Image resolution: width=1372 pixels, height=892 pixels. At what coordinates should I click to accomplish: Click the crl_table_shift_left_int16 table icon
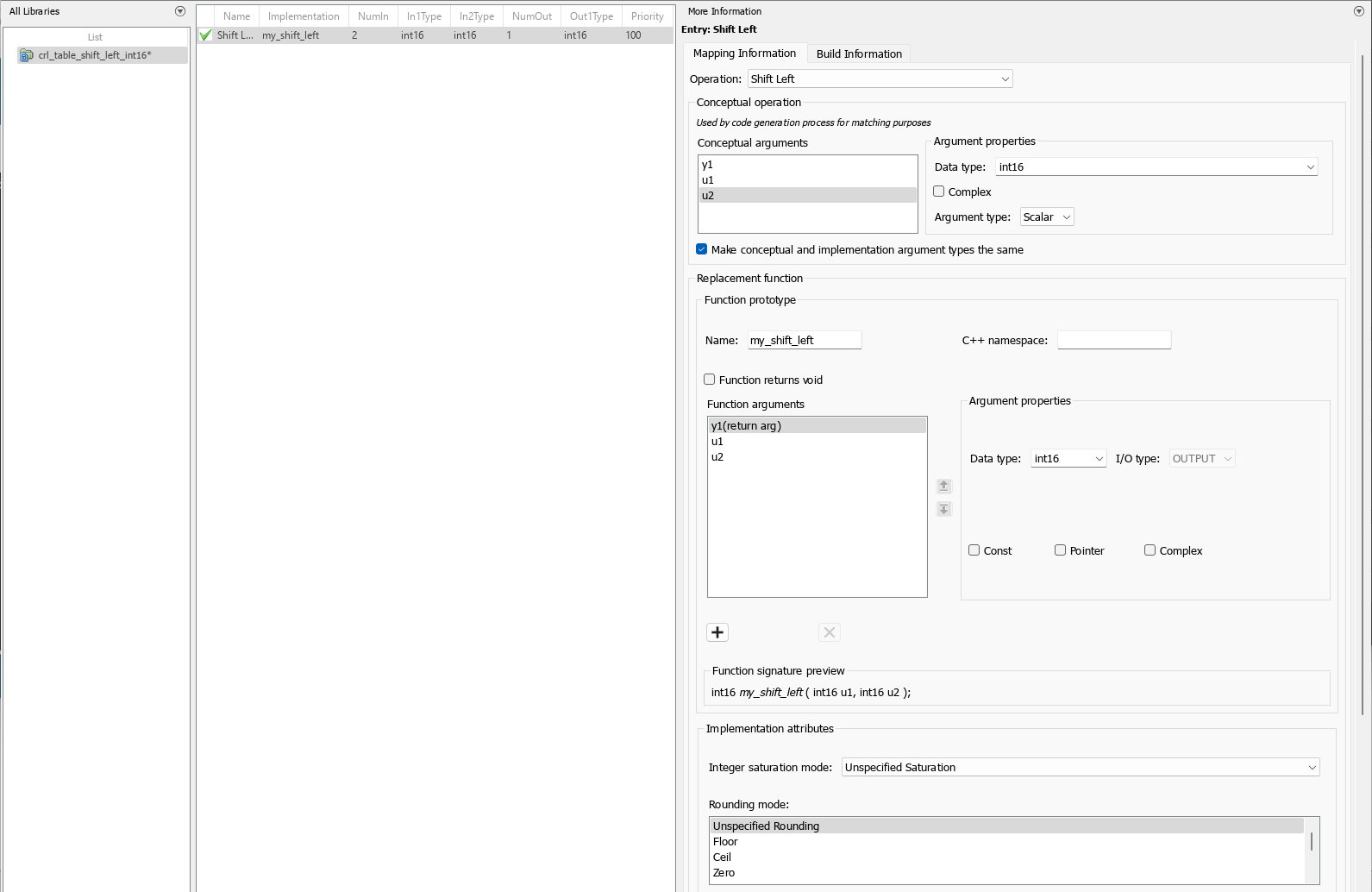tap(27, 55)
